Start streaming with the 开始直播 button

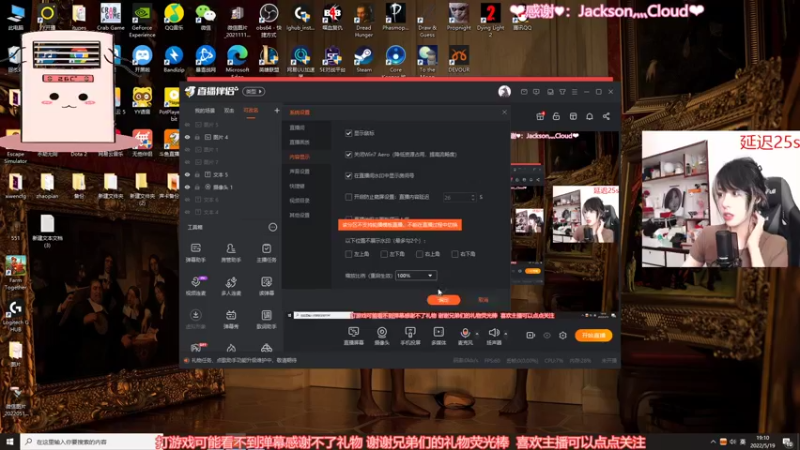[593, 335]
